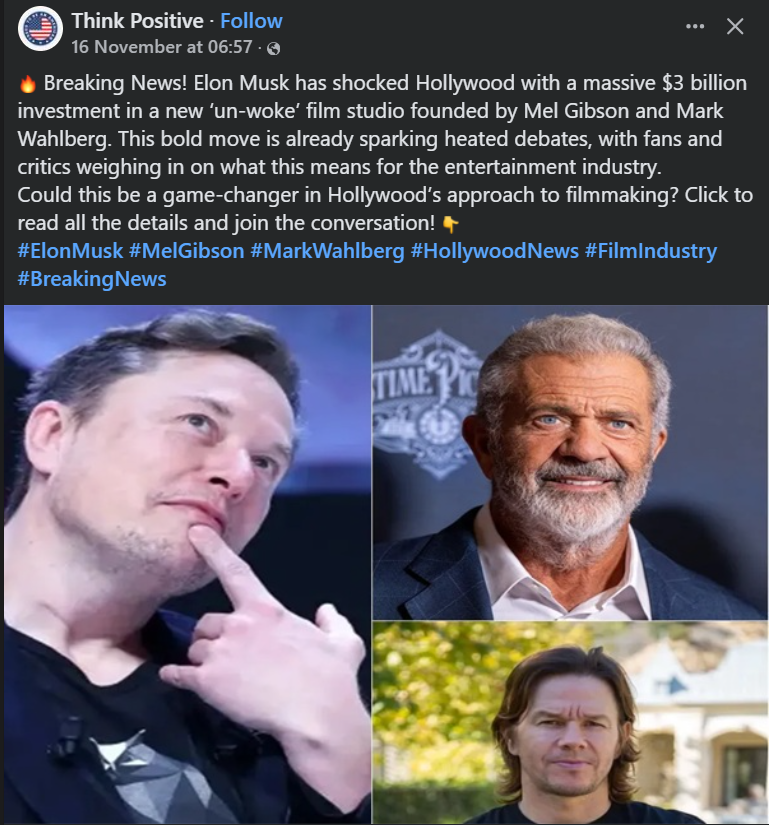
Task: View the bottom-right photo of long-haired man
Action: tap(570, 723)
